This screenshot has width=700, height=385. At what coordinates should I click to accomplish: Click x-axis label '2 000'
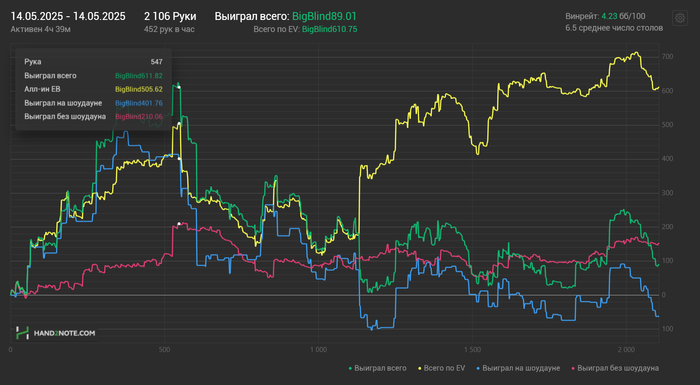626,350
